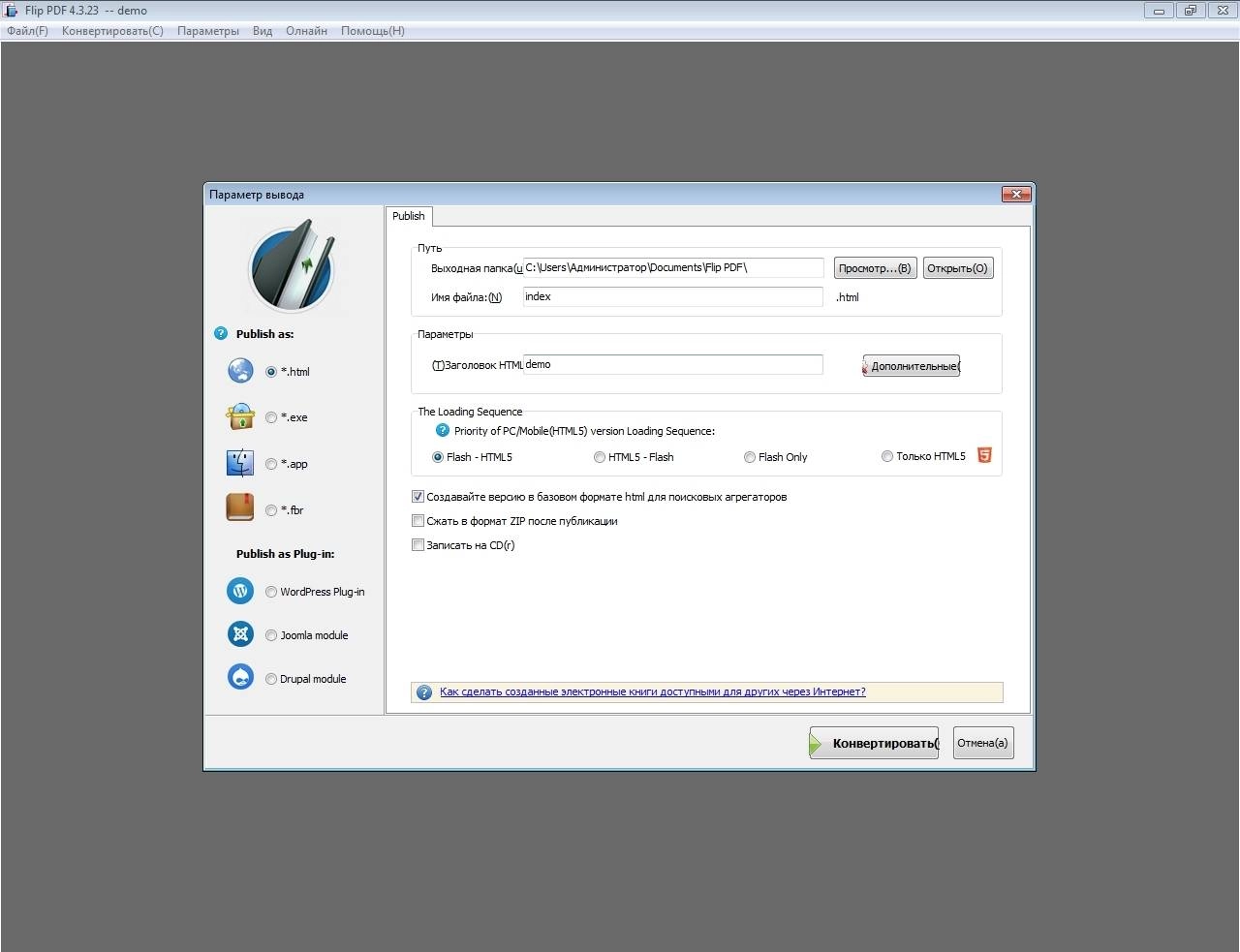This screenshot has height=952, width=1240.
Task: Click the Конвертировать button
Action: (874, 743)
